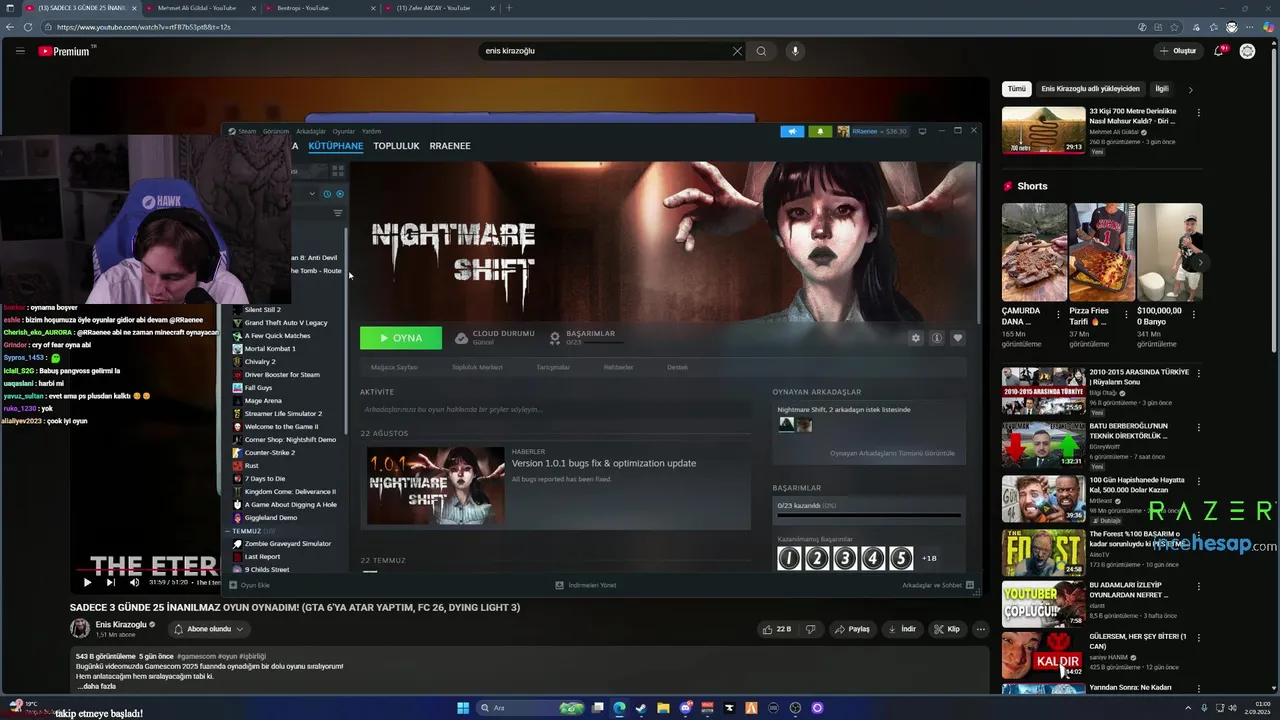Image resolution: width=1280 pixels, height=720 pixels.
Task: Select Mortal Kombat 1 in library list
Action: (x=270, y=349)
